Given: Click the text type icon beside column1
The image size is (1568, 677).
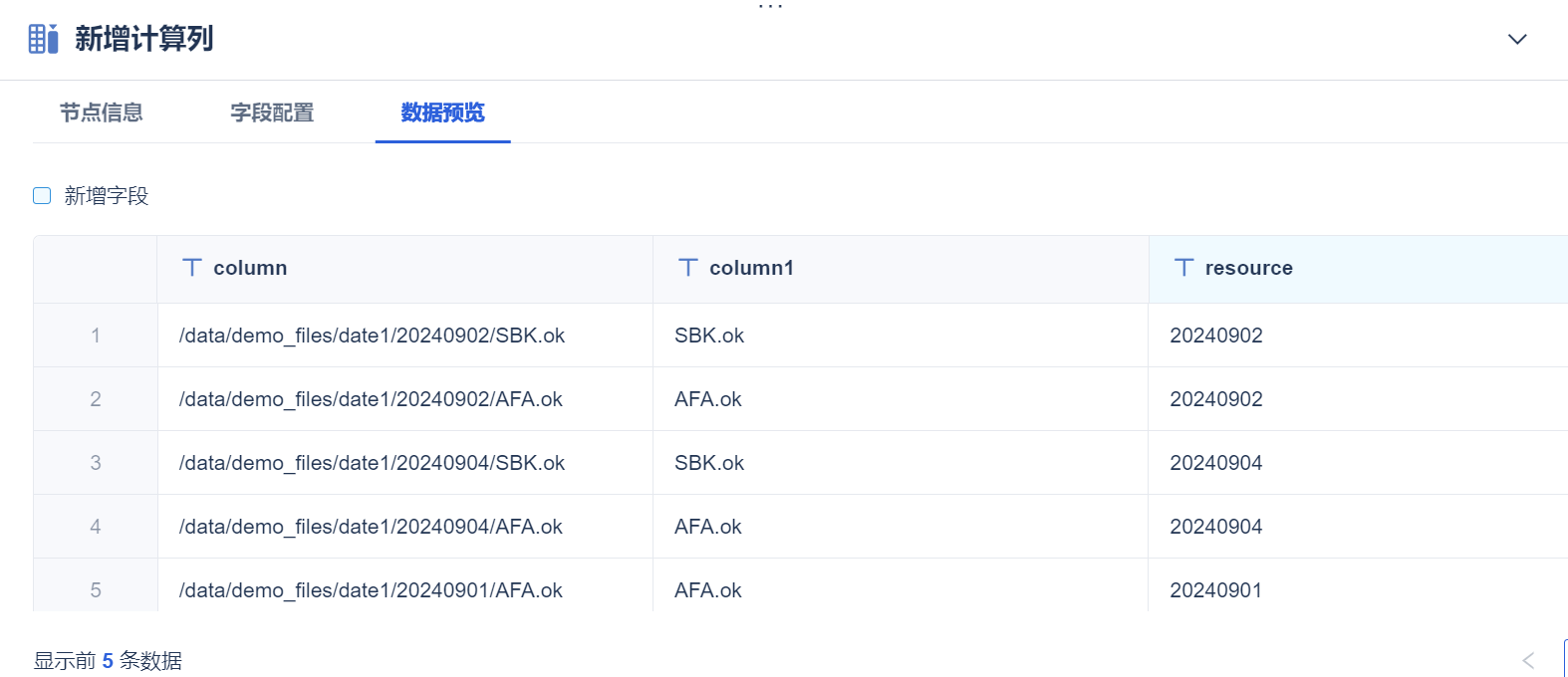Looking at the screenshot, I should (688, 268).
